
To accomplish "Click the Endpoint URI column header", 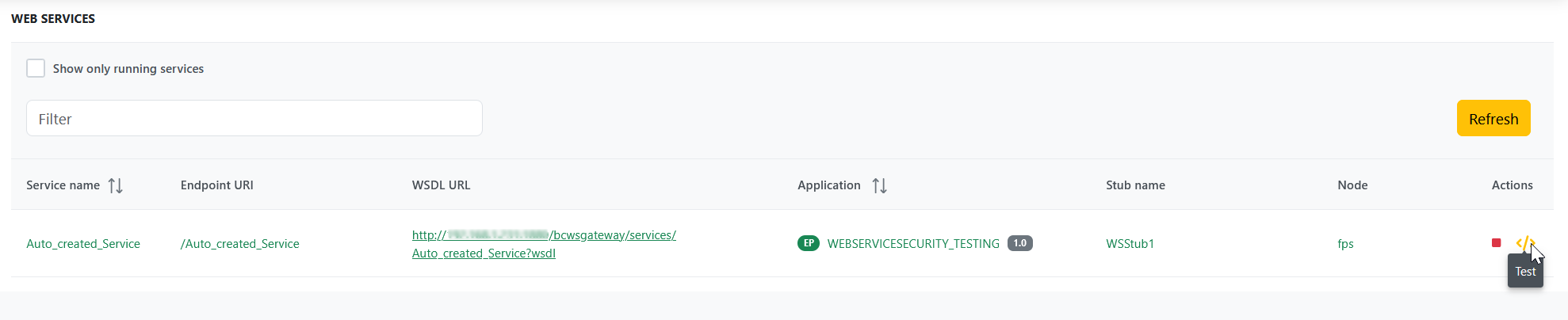I will coord(216,185).
